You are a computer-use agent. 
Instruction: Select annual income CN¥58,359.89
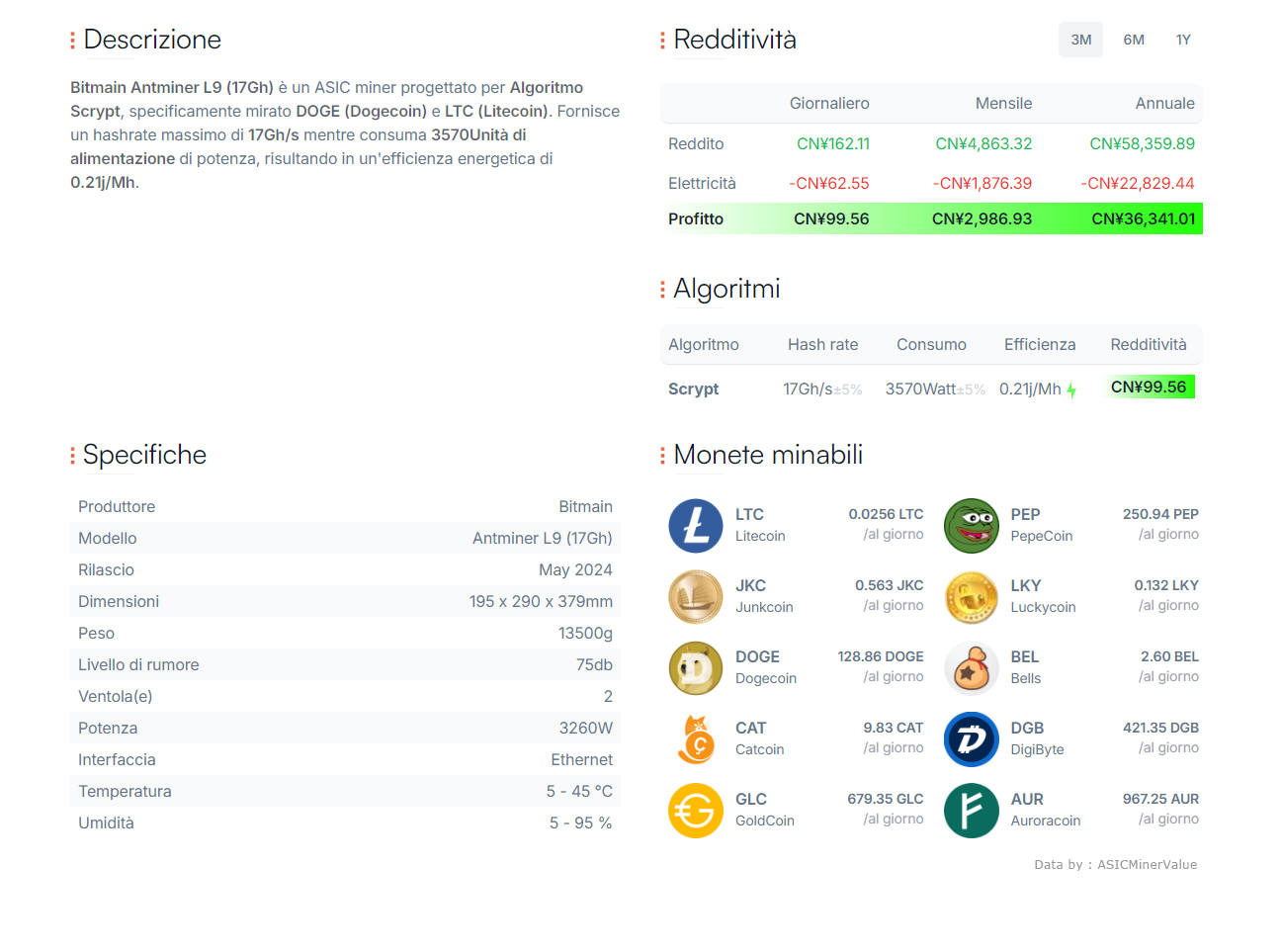tap(1142, 144)
